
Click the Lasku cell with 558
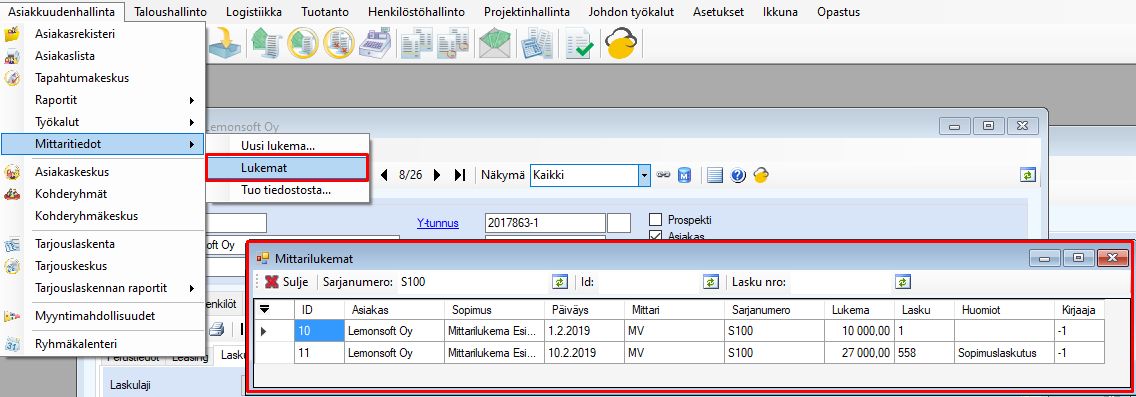pyautogui.click(x=925, y=354)
